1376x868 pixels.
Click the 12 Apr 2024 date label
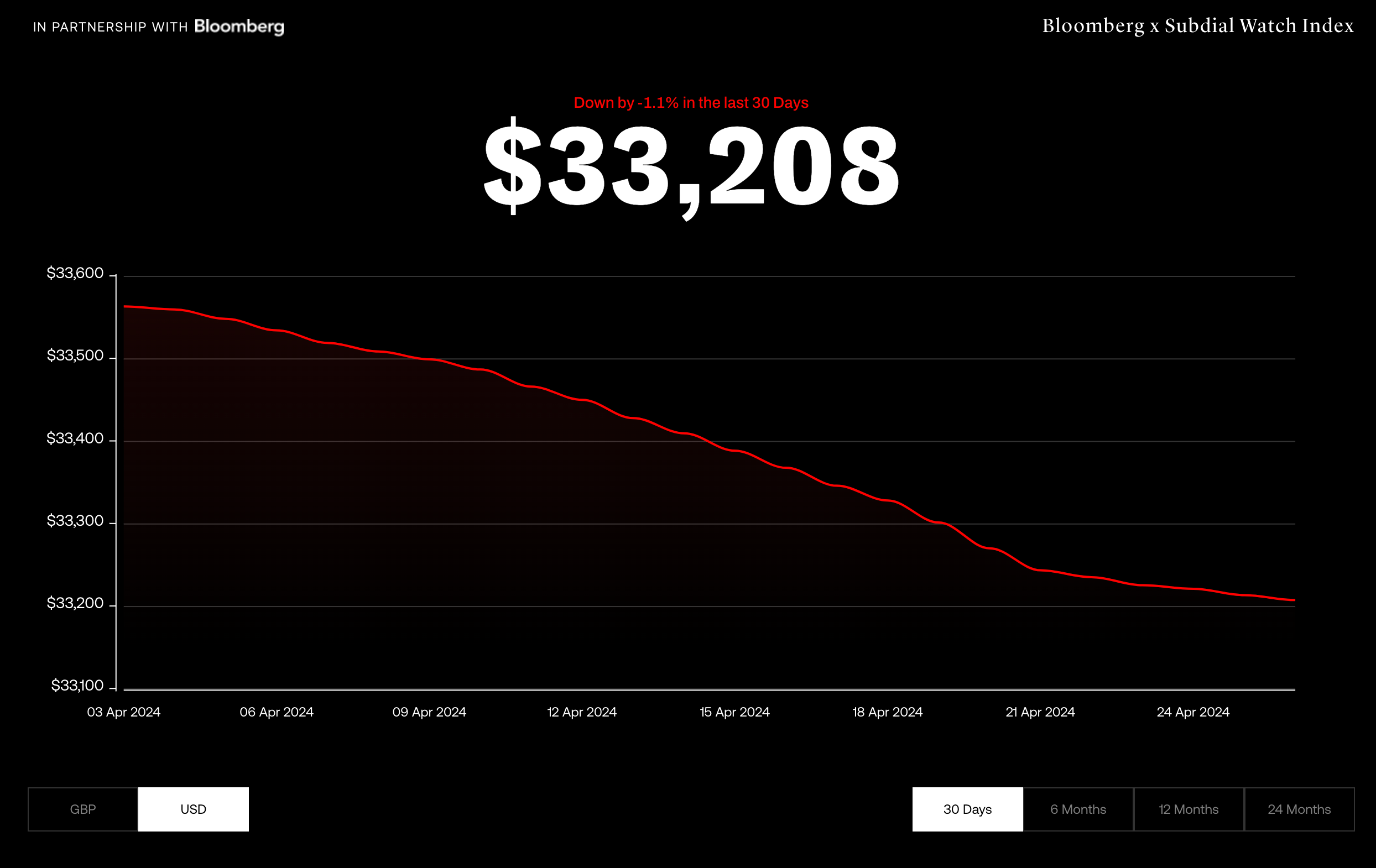pos(582,712)
